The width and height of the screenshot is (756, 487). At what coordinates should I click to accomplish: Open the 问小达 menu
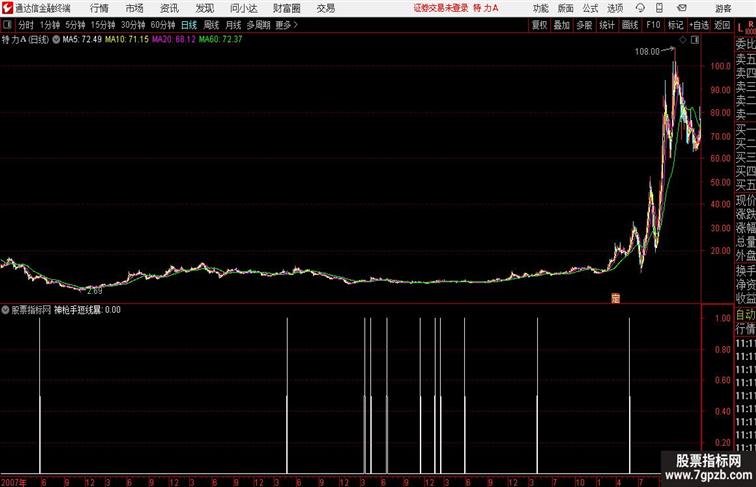(243, 8)
